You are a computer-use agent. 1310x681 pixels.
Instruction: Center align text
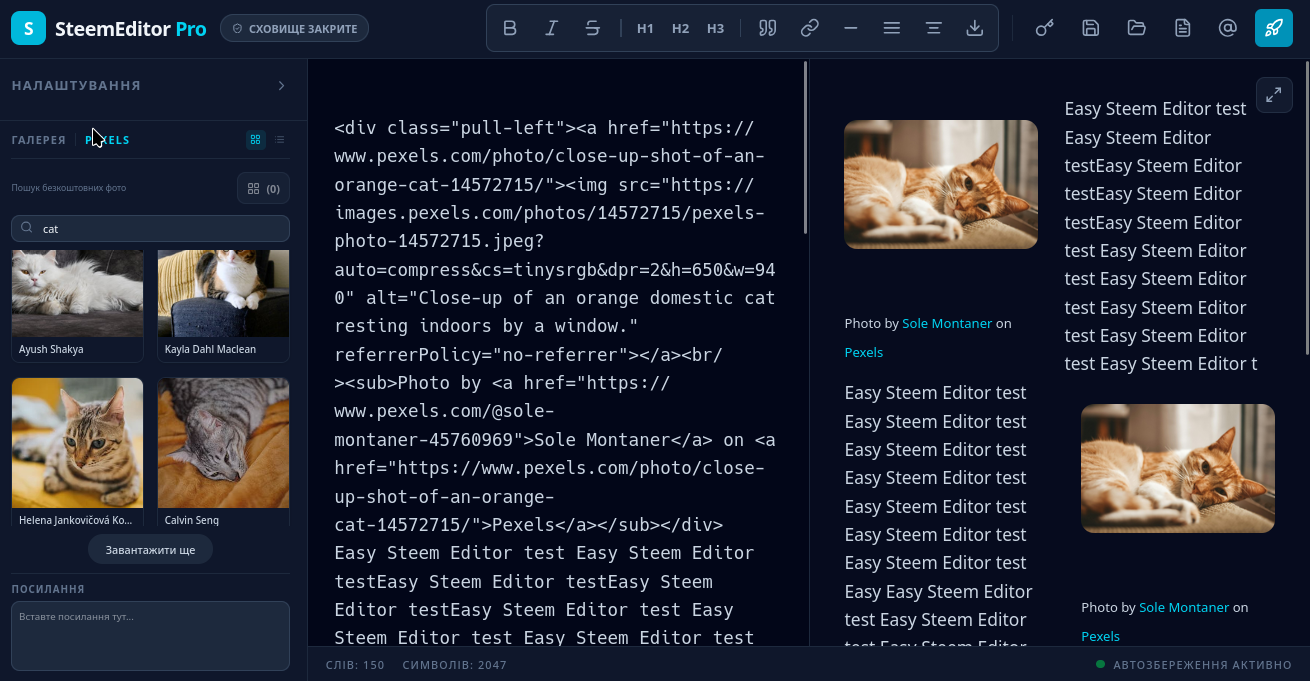click(x=933, y=28)
